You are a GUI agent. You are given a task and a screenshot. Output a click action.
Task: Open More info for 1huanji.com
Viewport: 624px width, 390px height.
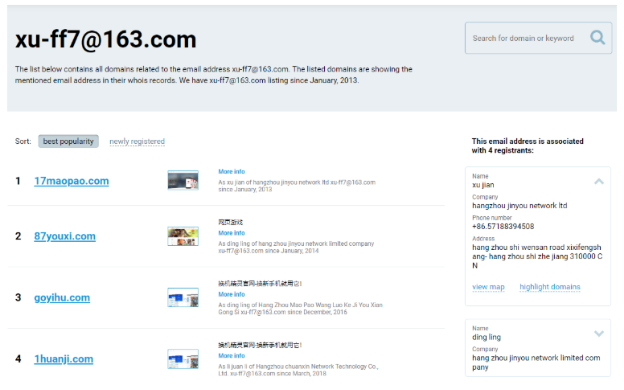pos(232,355)
